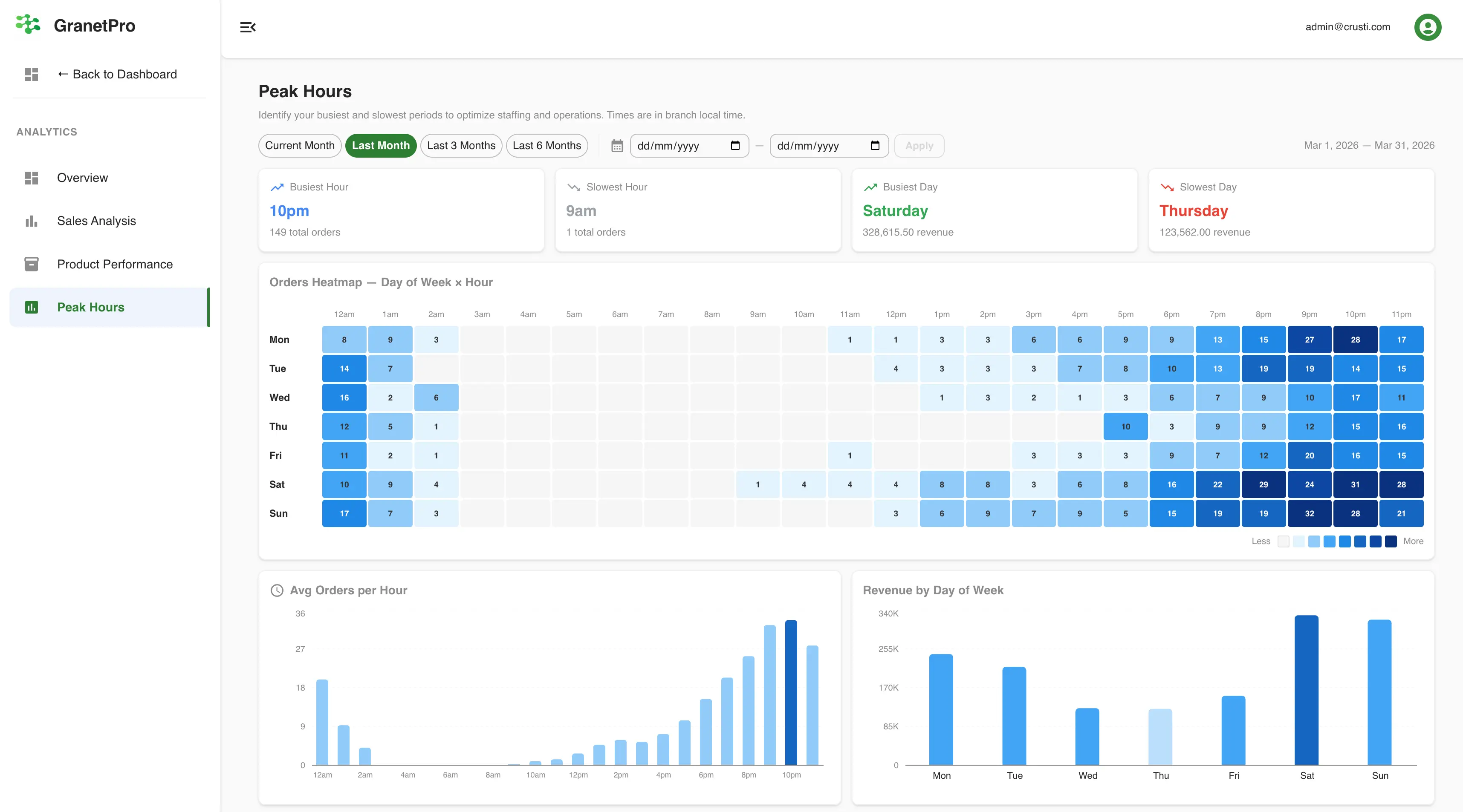The image size is (1463, 812).
Task: Click the Peak Hours chart icon
Action: (31, 307)
